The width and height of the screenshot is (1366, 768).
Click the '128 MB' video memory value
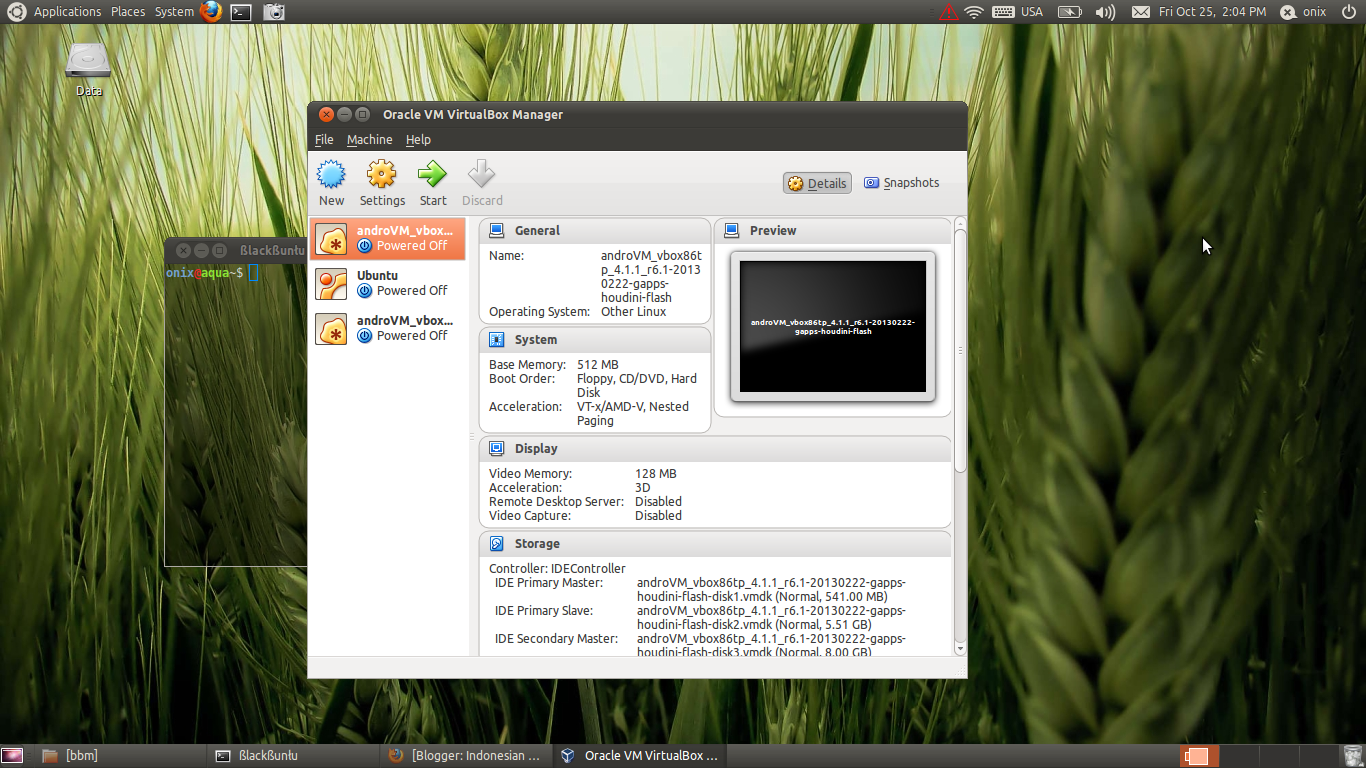coord(656,474)
